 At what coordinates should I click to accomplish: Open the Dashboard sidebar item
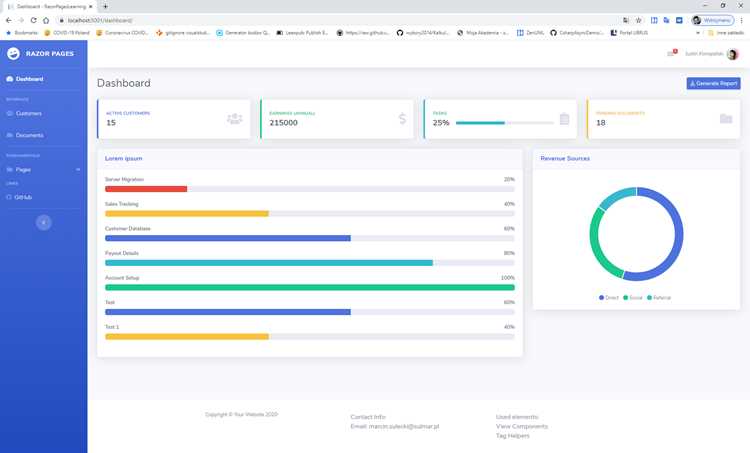[25, 79]
